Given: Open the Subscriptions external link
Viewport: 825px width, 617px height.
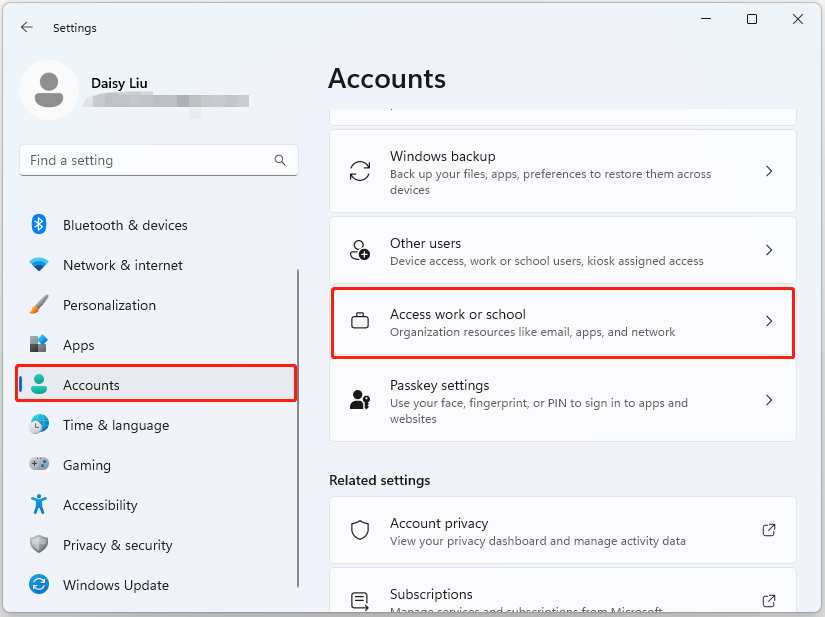Looking at the screenshot, I should click(769, 600).
